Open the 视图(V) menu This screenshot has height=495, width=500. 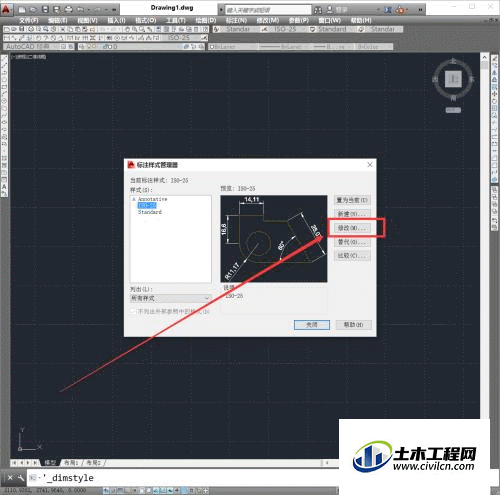coord(87,20)
